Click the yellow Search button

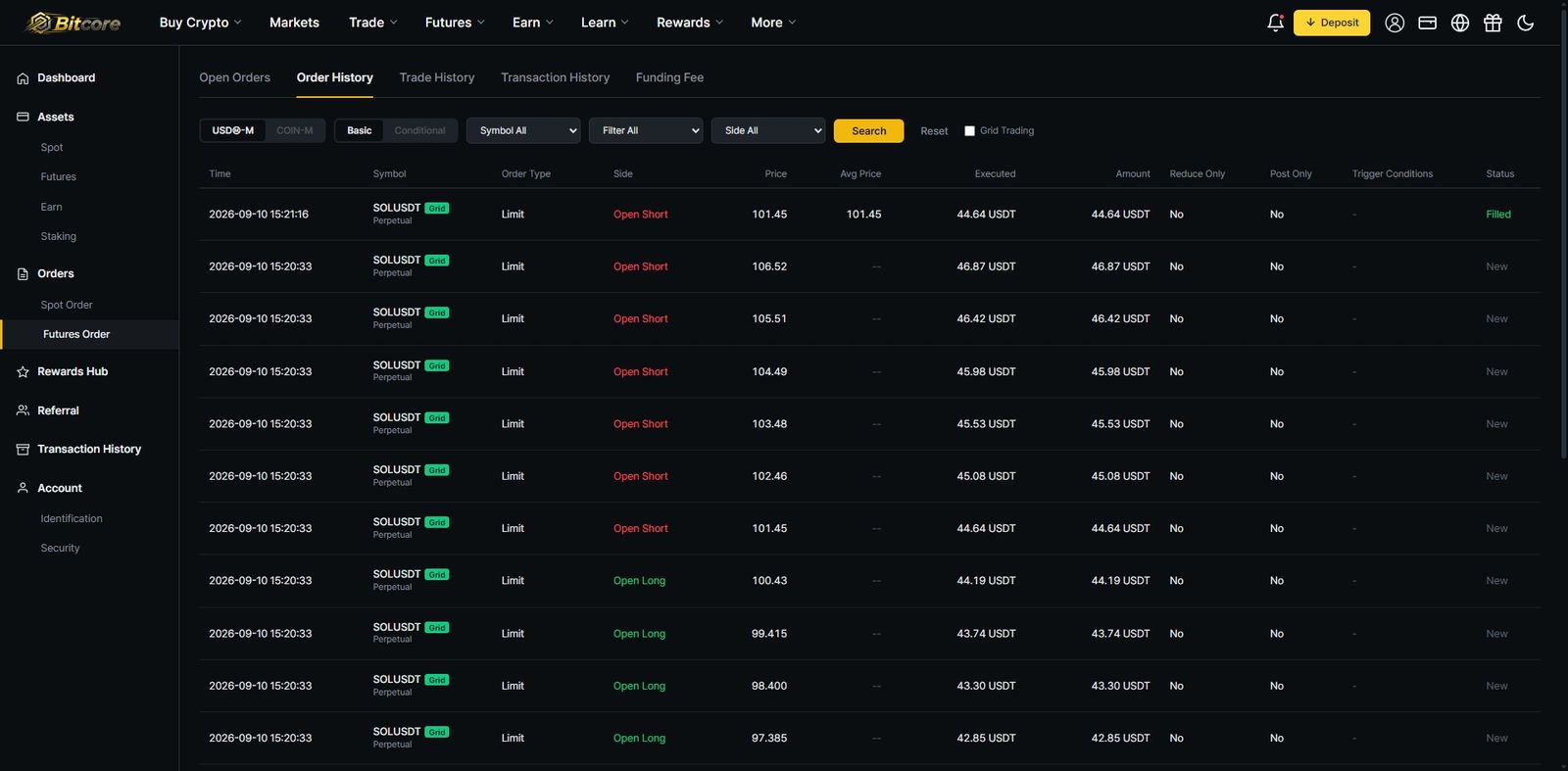pyautogui.click(x=868, y=130)
